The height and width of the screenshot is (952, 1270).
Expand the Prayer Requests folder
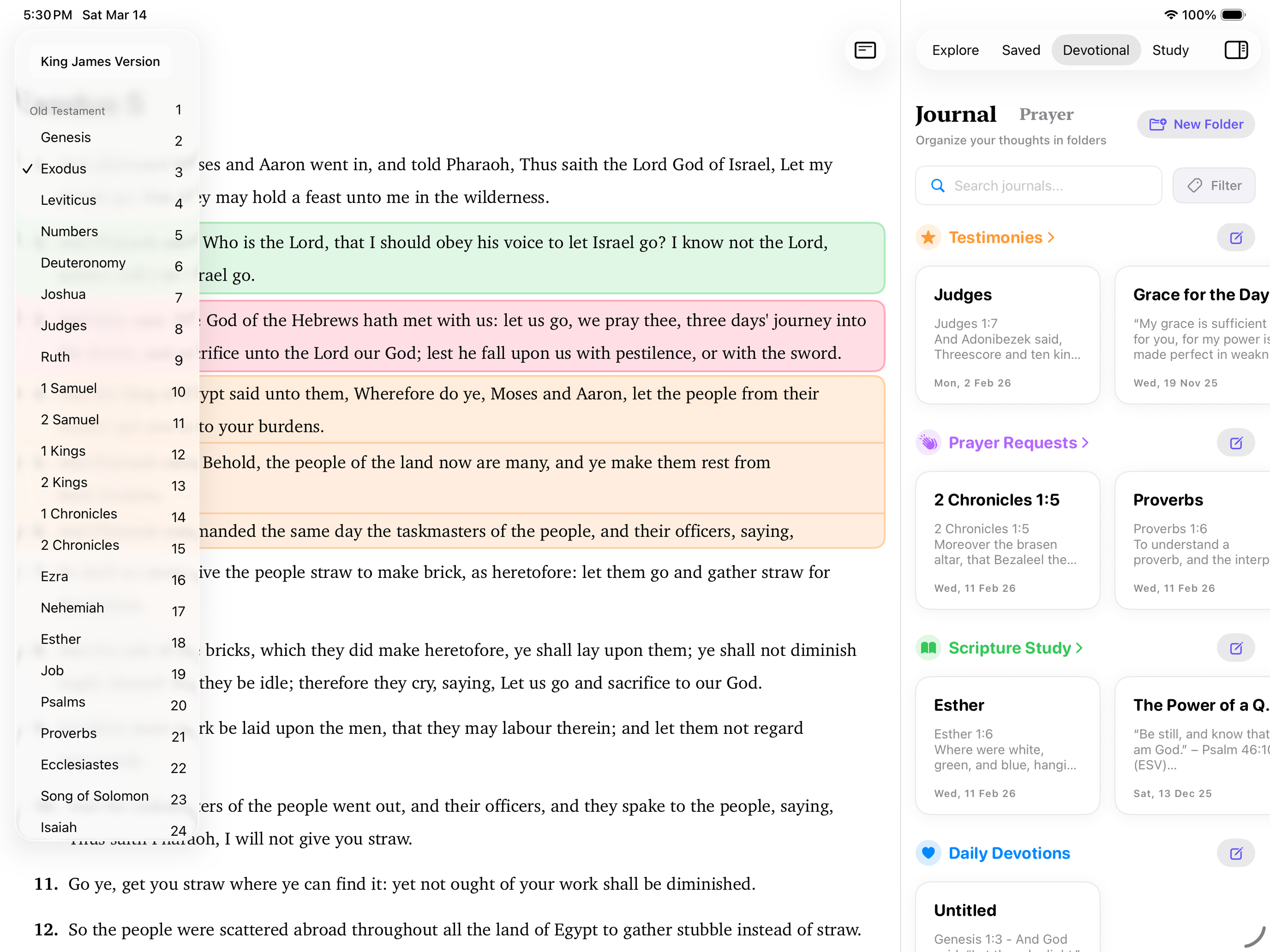(1018, 442)
